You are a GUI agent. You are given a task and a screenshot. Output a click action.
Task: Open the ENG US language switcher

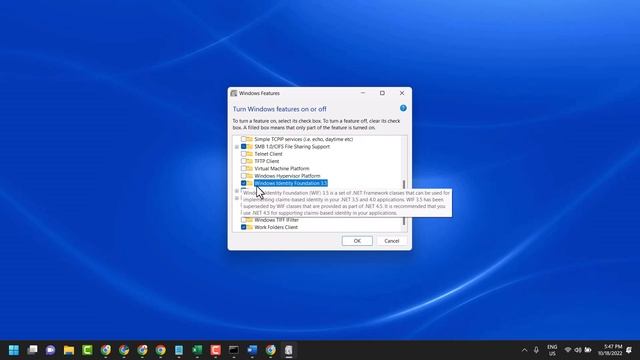point(552,350)
